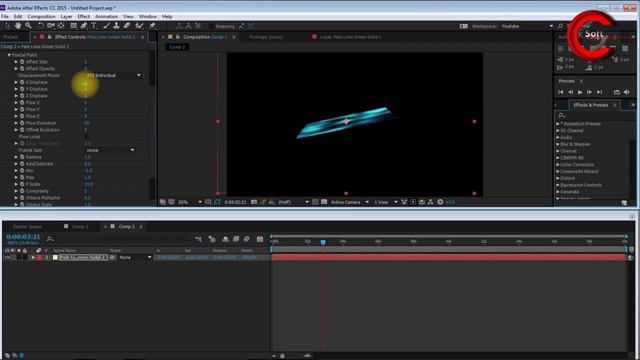This screenshot has width=640, height=360.
Task: Select the Selection arrow tool
Action: coord(7,26)
